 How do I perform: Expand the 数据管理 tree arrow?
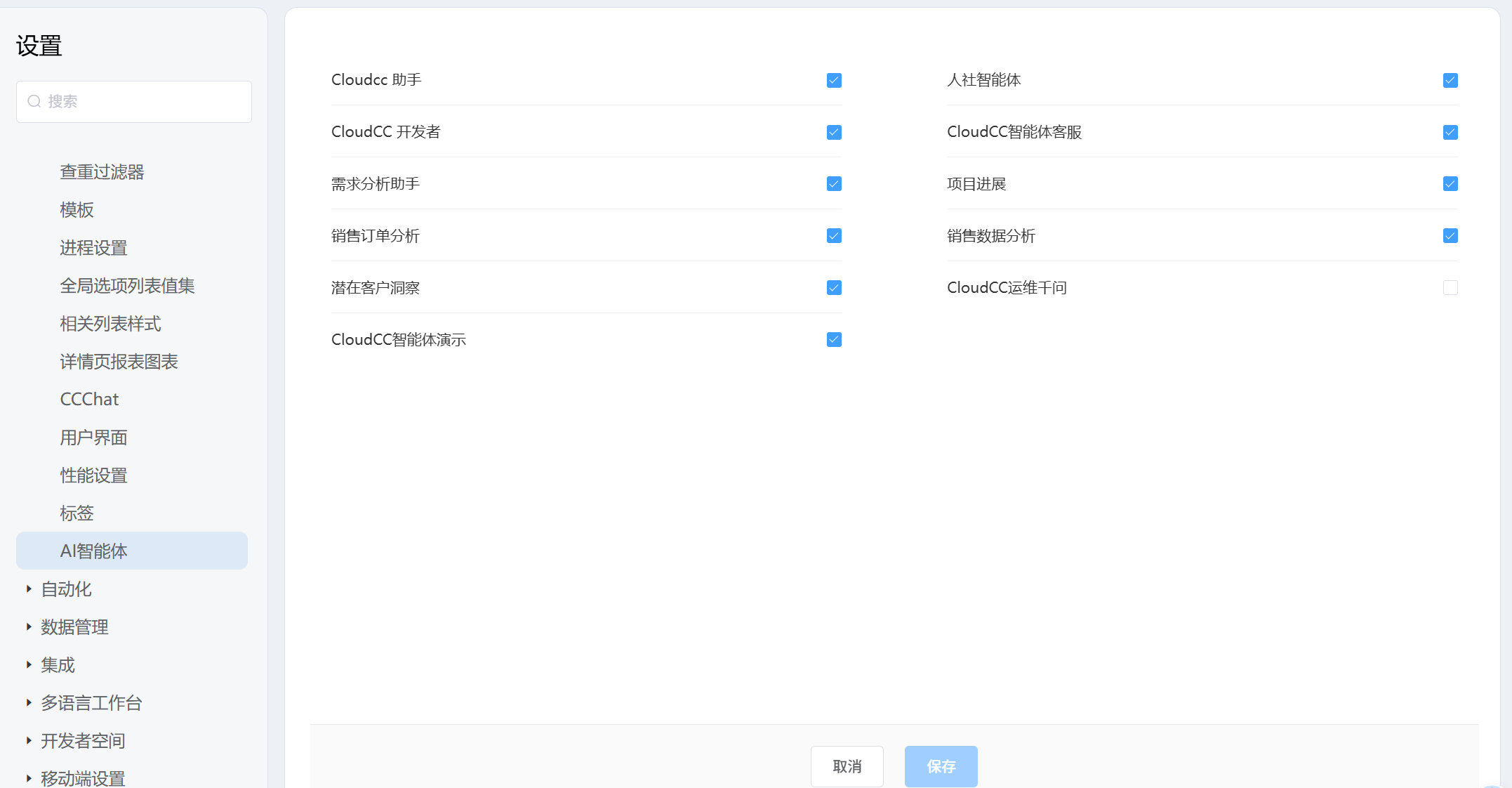coord(29,627)
